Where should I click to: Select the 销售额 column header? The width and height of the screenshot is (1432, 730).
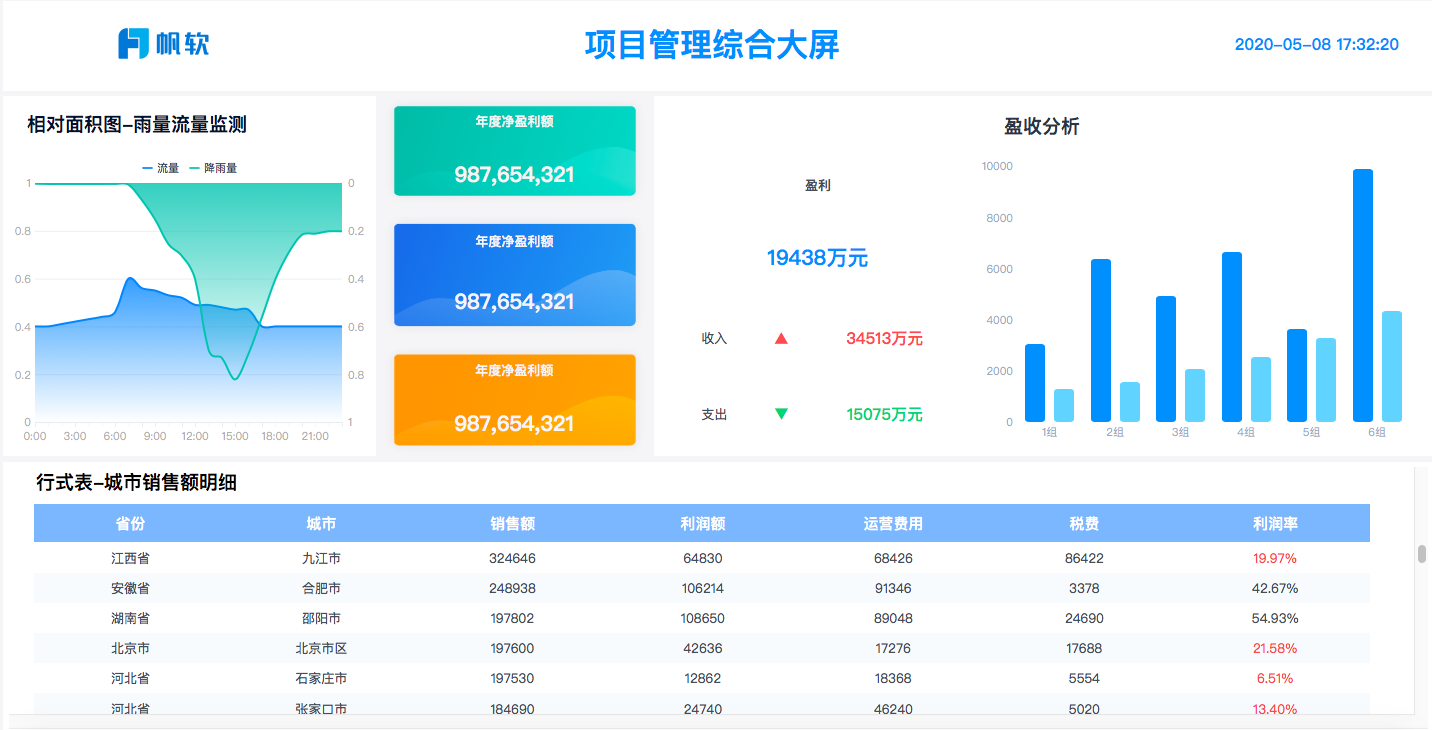pyautogui.click(x=512, y=523)
